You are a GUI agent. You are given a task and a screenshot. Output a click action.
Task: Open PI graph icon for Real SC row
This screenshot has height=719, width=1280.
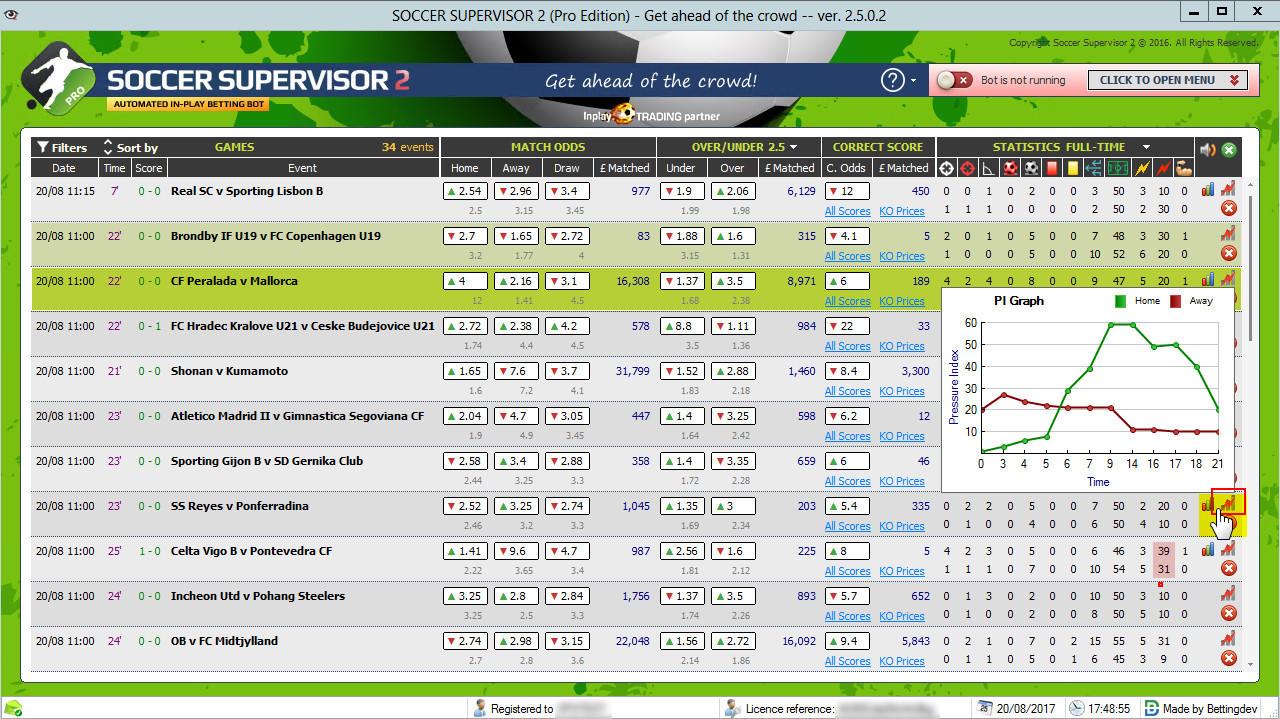pos(1228,189)
